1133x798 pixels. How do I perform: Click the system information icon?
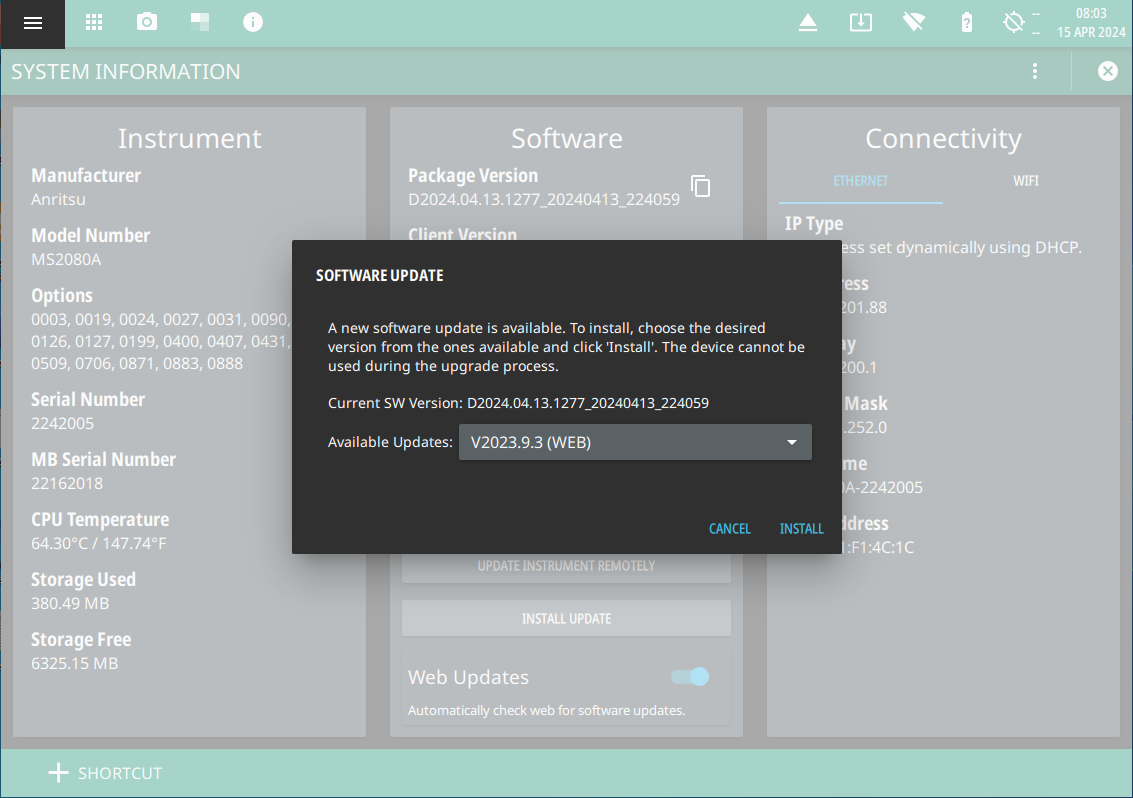(x=253, y=22)
